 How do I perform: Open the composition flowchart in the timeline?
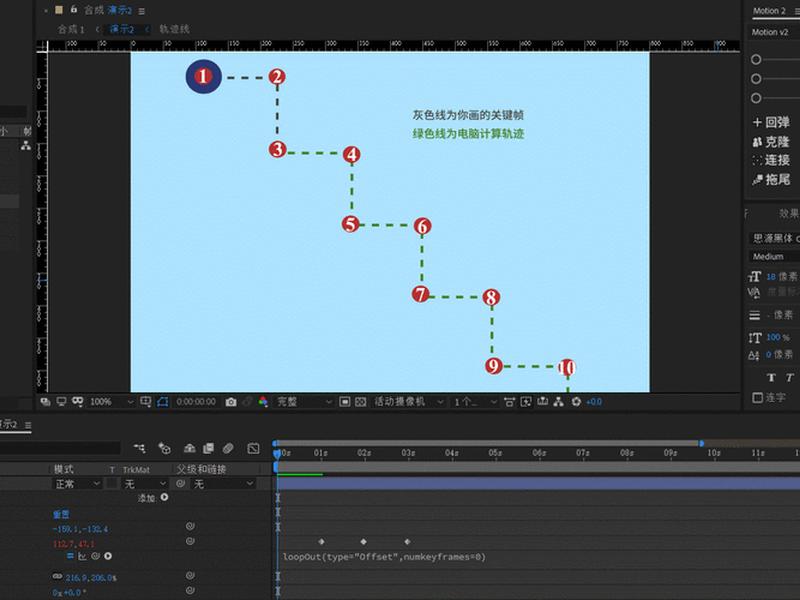139,448
